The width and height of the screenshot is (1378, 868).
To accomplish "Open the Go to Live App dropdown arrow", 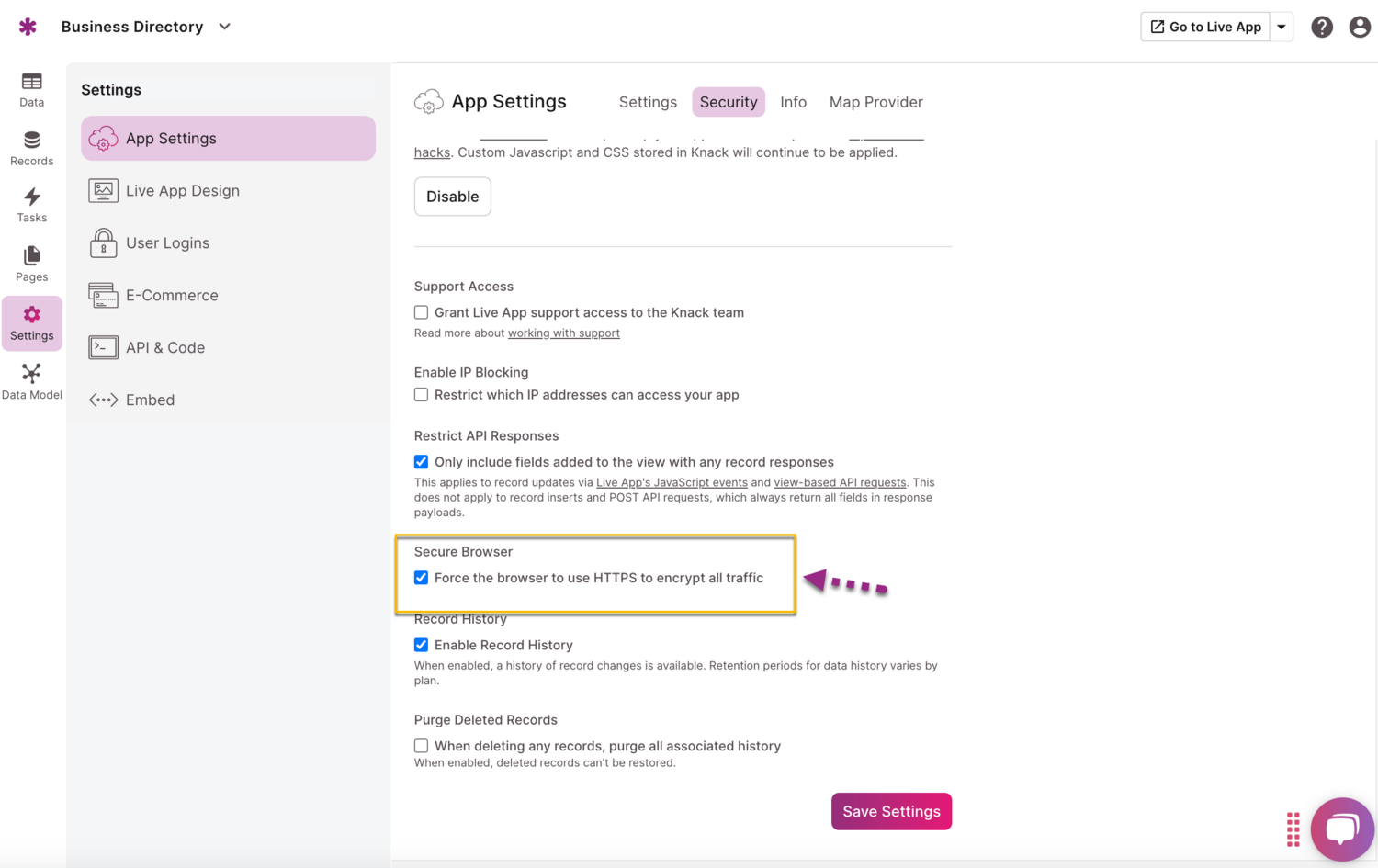I will coord(1282,27).
